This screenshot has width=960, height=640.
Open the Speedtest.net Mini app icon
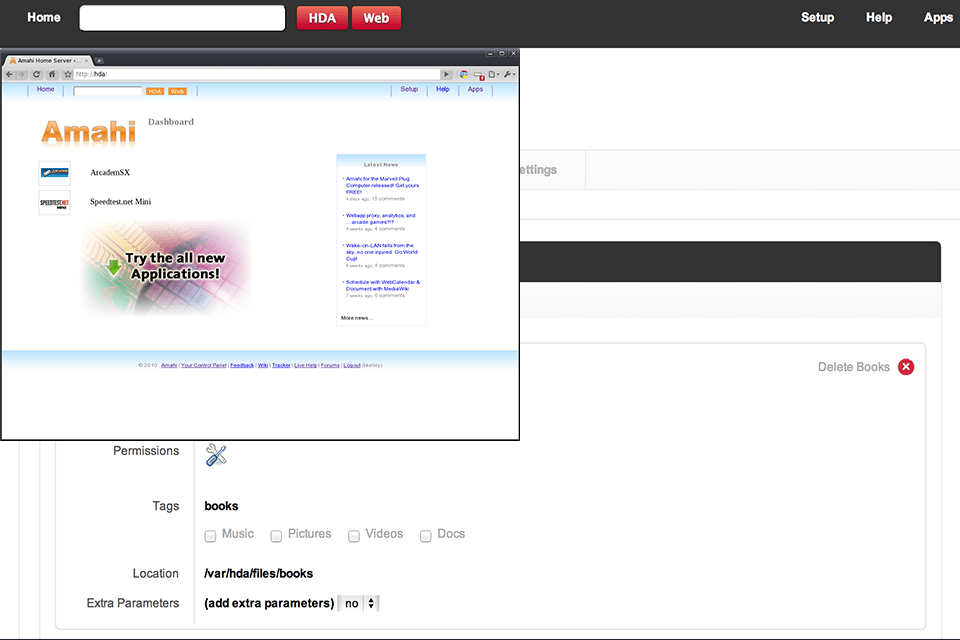[x=55, y=202]
